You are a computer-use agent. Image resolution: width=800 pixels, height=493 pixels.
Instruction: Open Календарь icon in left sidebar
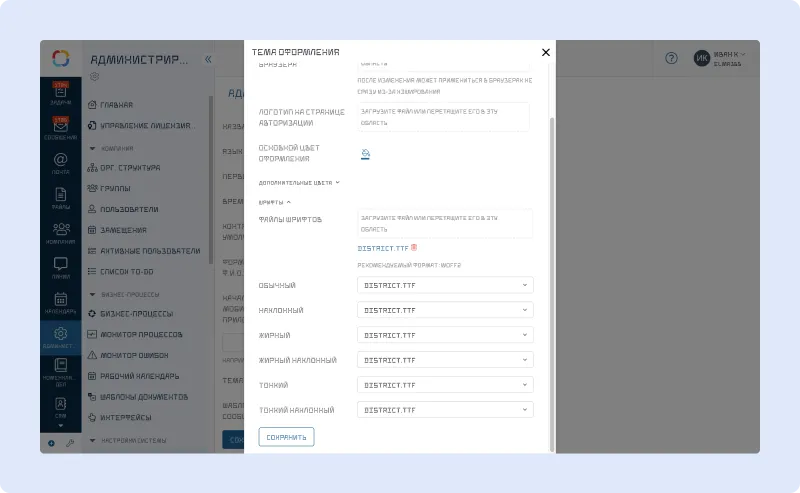[x=61, y=301]
